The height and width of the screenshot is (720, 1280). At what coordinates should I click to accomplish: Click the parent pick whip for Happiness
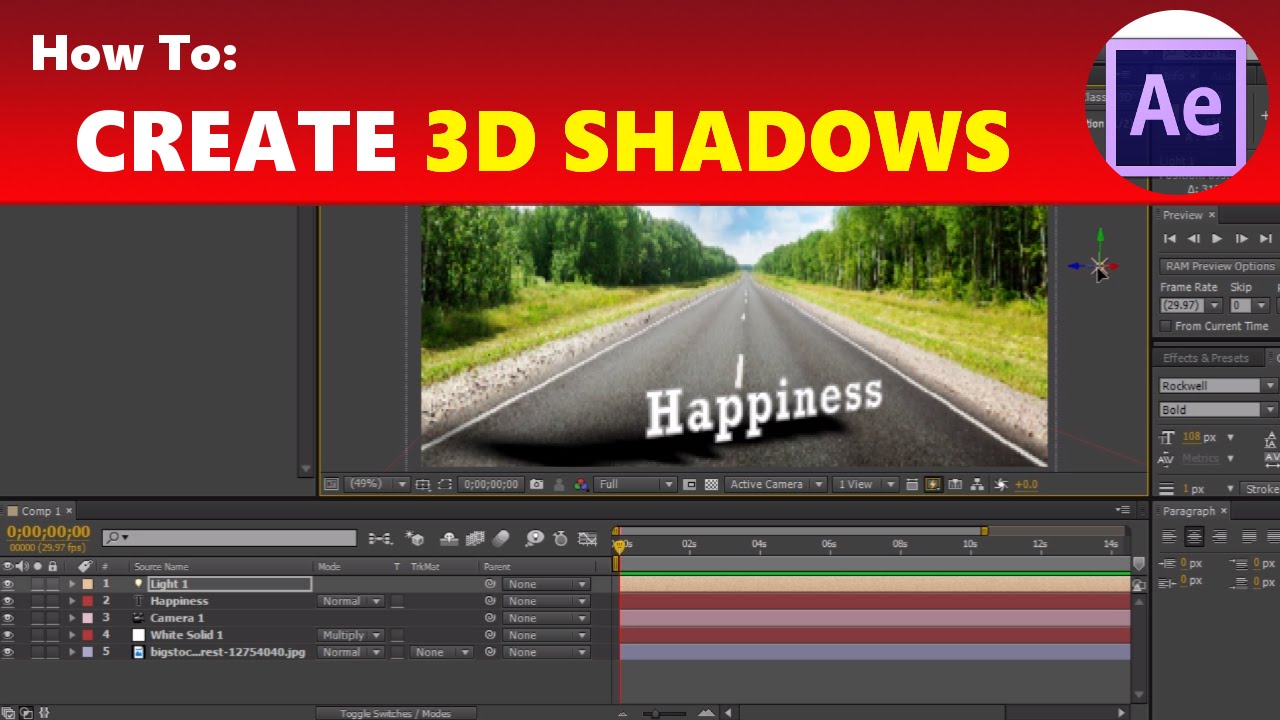click(x=490, y=601)
